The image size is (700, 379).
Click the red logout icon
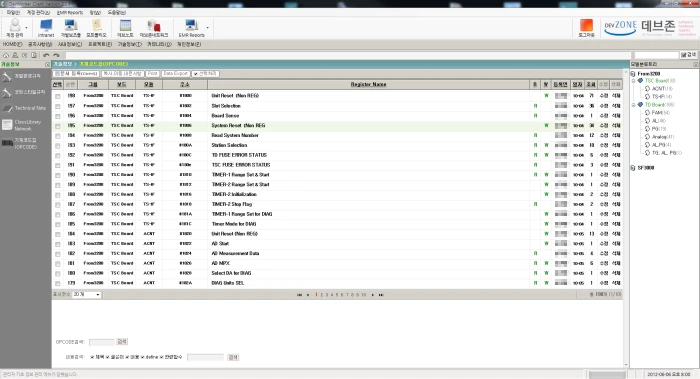[x=586, y=28]
